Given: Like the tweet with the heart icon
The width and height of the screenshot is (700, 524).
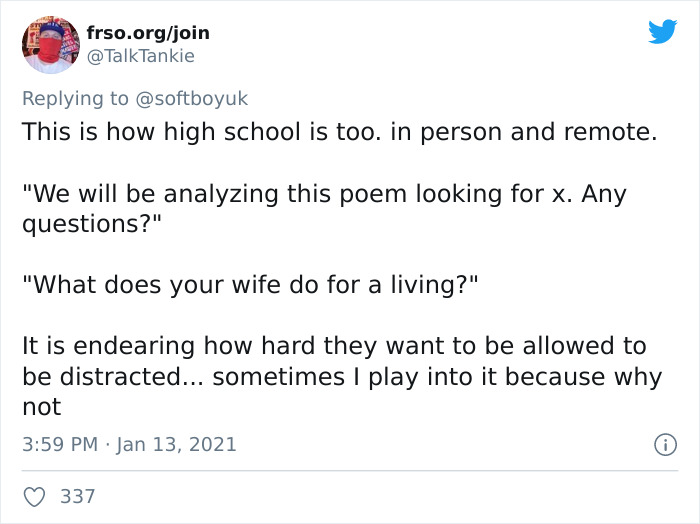Looking at the screenshot, I should coord(34,496).
